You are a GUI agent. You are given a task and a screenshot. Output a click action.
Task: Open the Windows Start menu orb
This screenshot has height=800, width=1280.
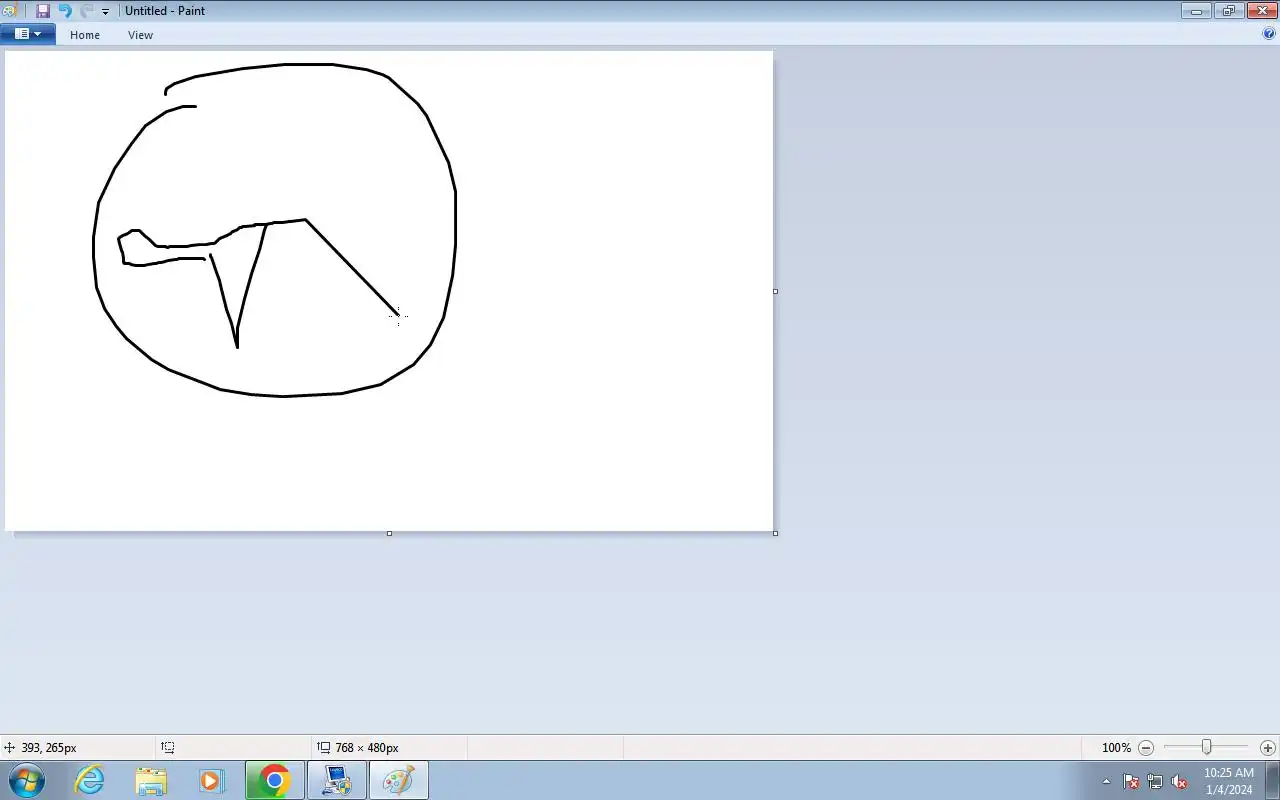pyautogui.click(x=26, y=780)
